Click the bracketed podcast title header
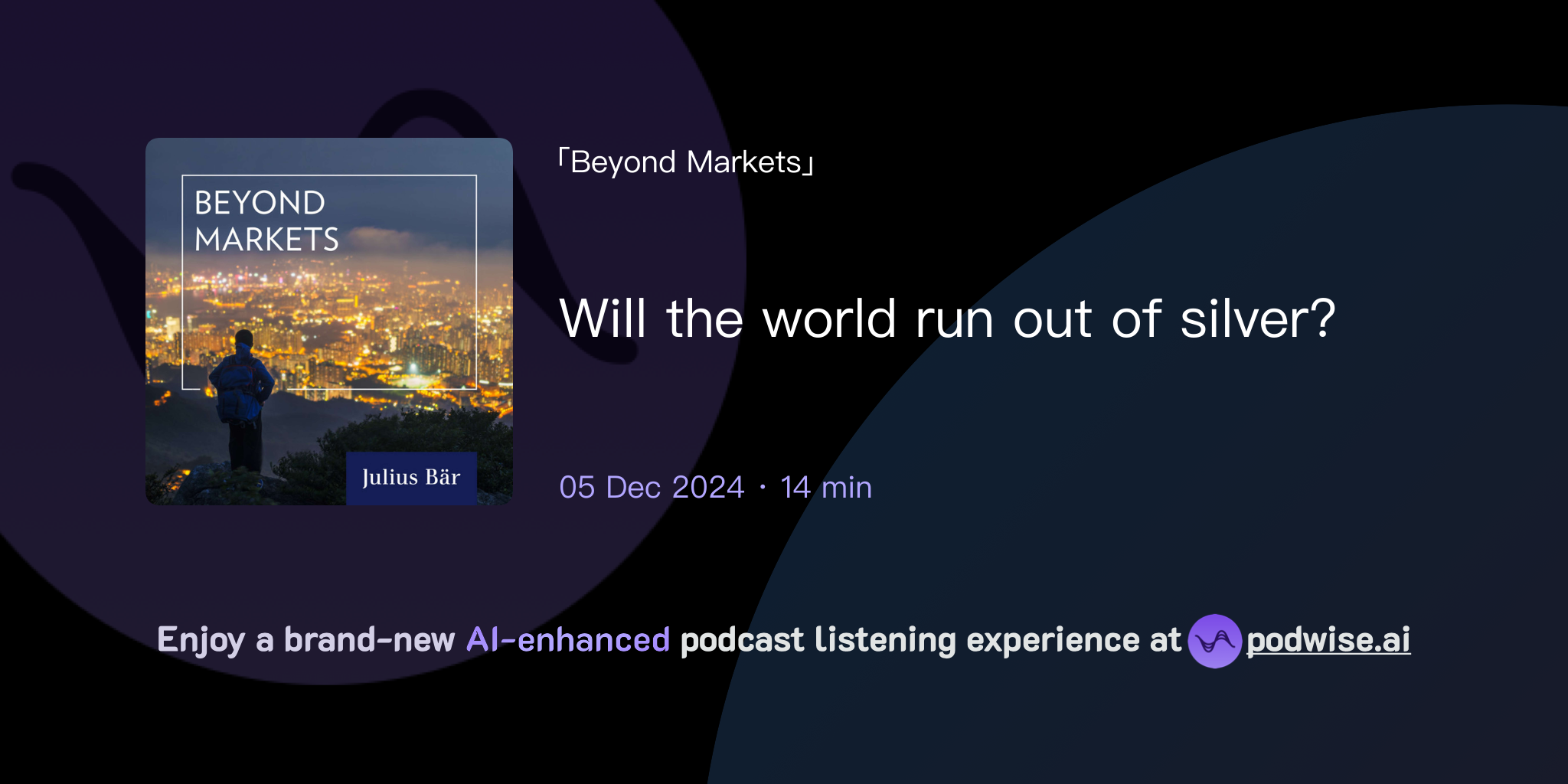This screenshot has height=784, width=1568. pyautogui.click(x=687, y=161)
